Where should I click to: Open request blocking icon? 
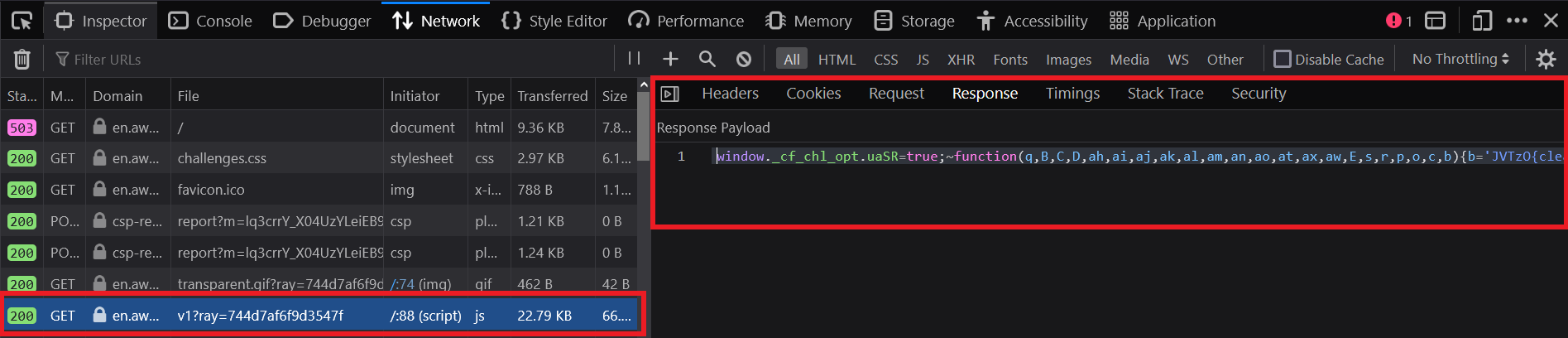[x=744, y=59]
